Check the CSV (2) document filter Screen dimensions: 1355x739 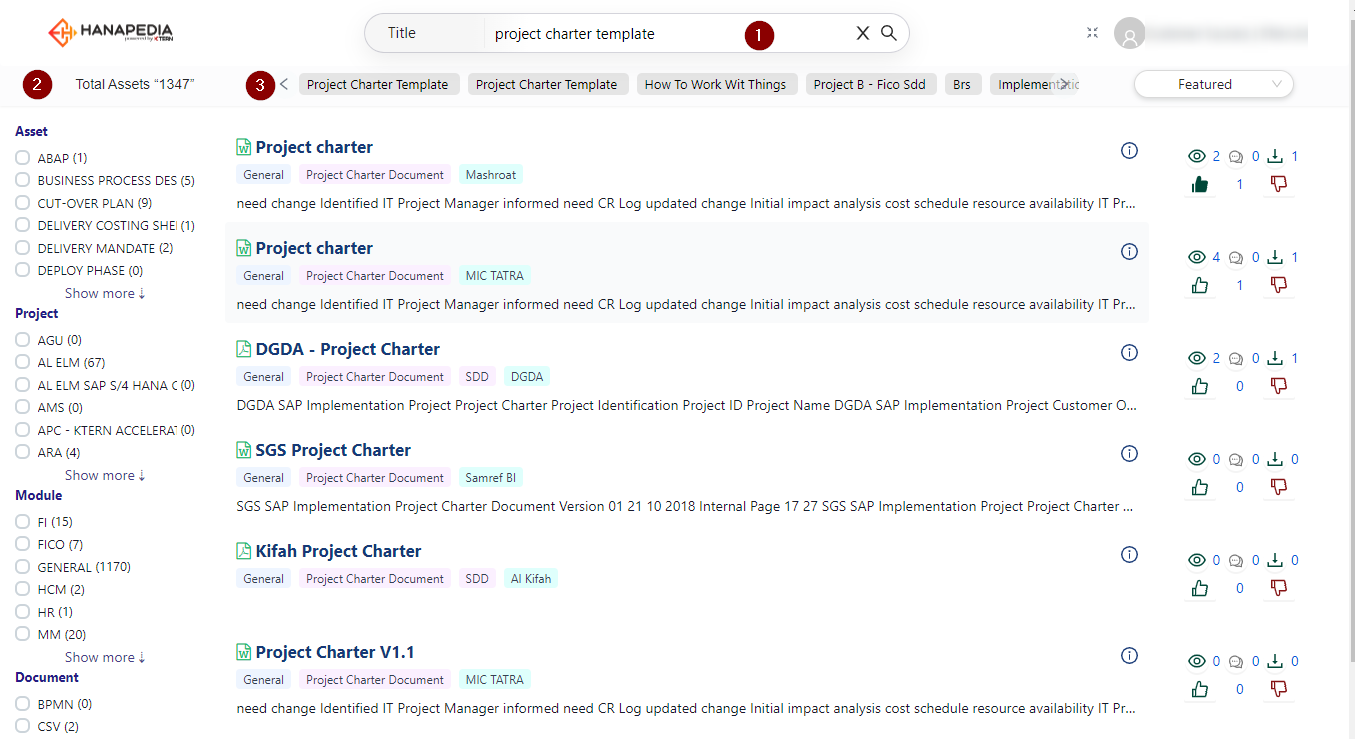[x=23, y=726]
